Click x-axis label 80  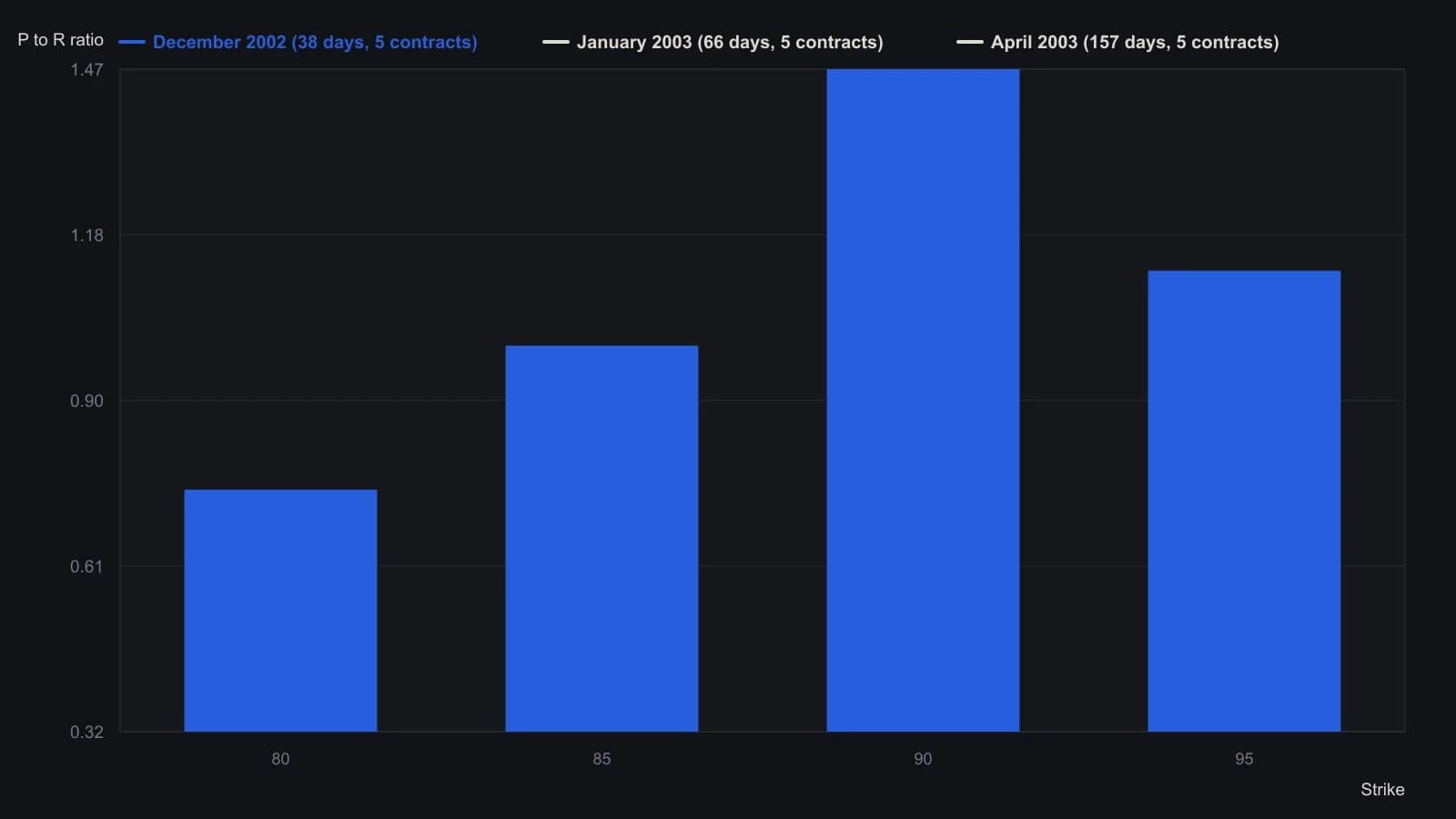coord(280,759)
